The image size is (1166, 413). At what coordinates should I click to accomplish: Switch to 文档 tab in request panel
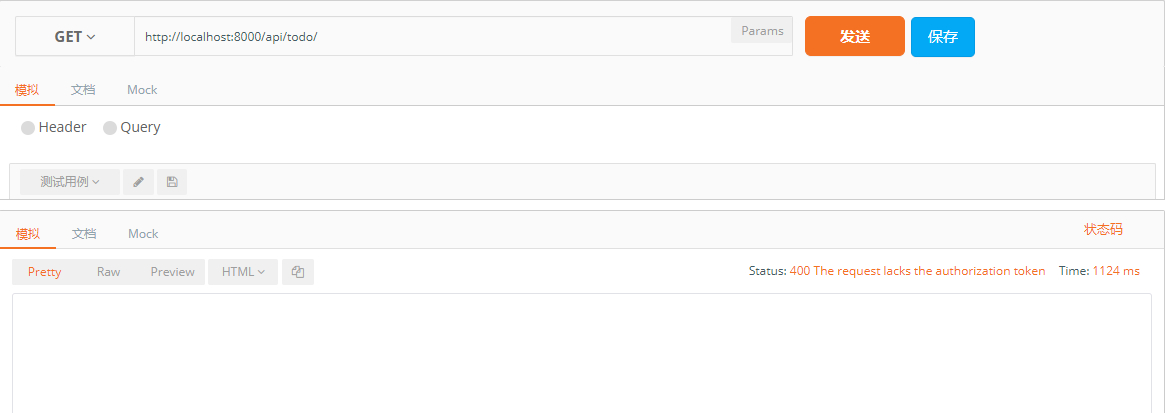[83, 90]
